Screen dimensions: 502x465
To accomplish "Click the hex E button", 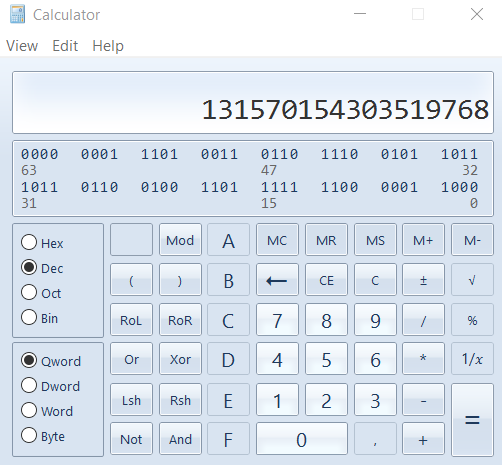I will (x=228, y=400).
